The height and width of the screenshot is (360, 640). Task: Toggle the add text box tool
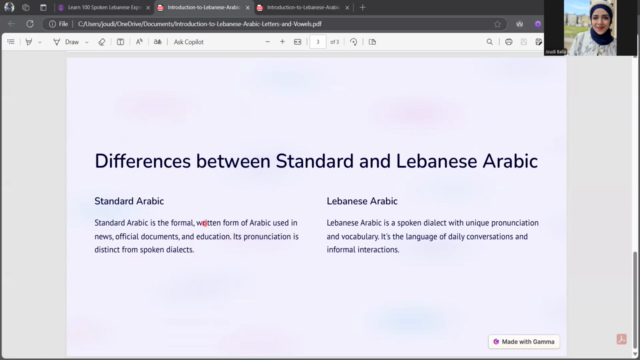pos(120,42)
